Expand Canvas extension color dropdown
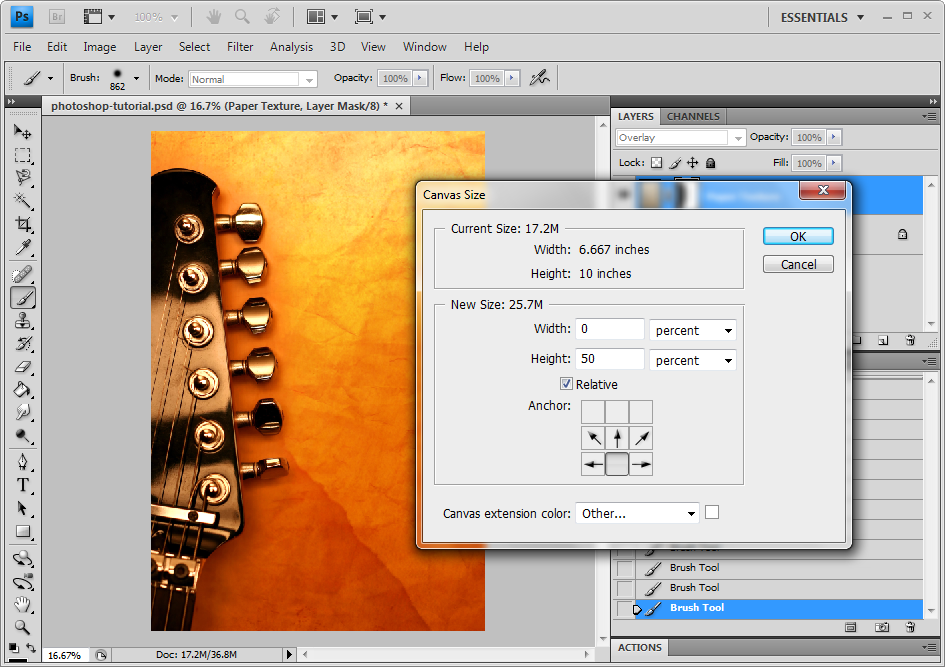The height and width of the screenshot is (667, 945). coord(636,513)
